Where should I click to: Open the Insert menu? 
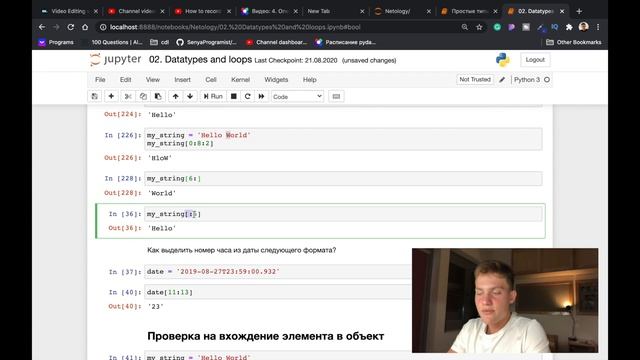pos(182,80)
